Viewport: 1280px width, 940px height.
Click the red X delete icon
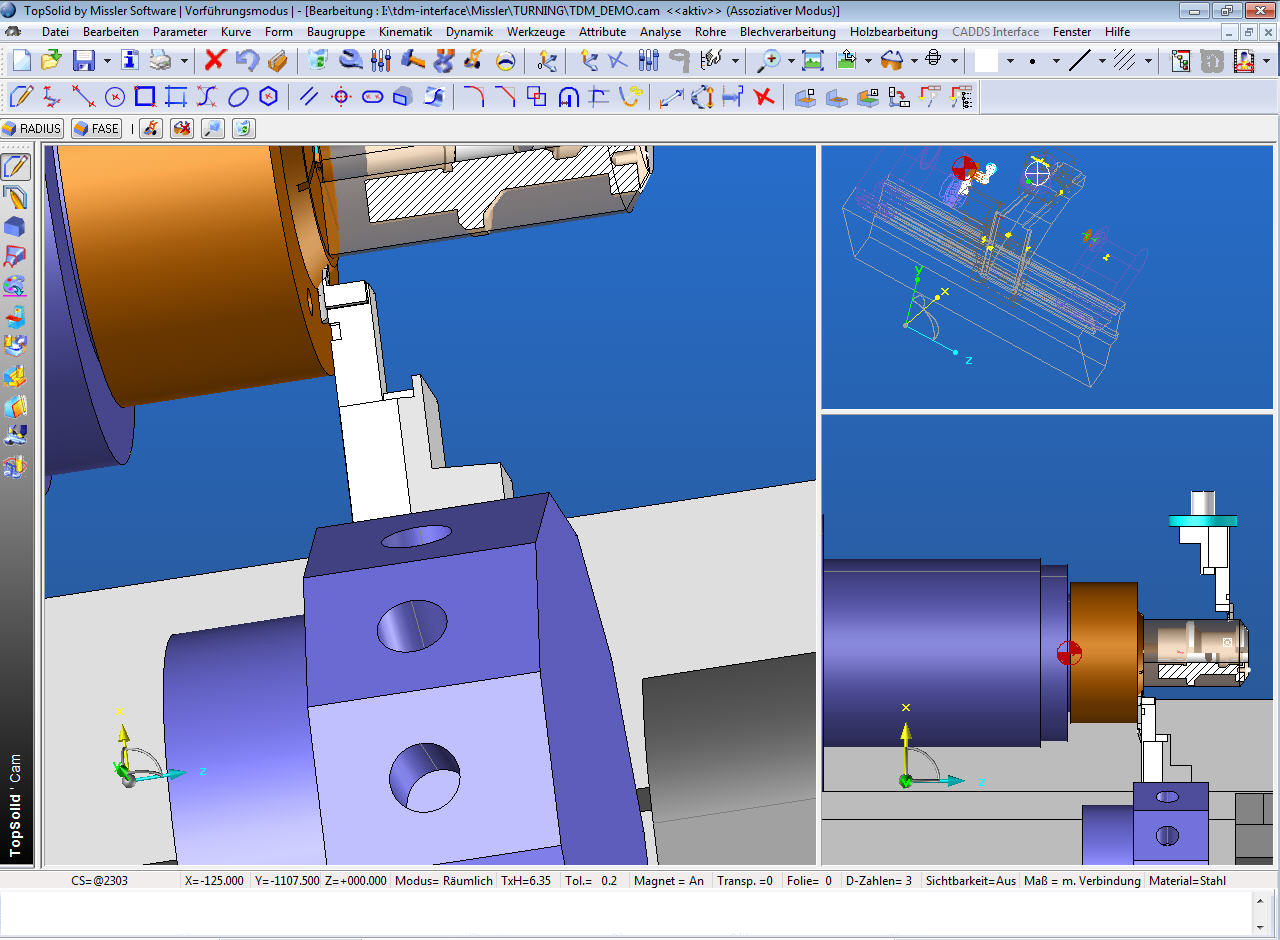[215, 60]
